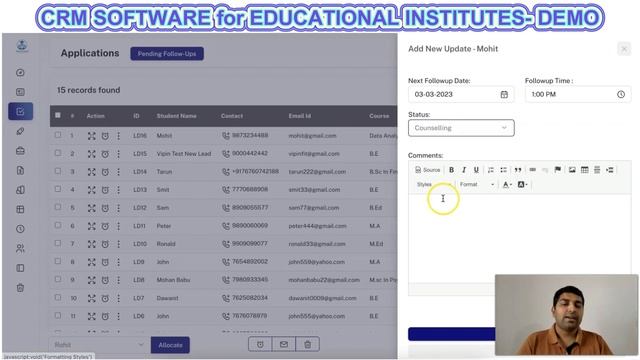The image size is (640, 360).
Task: Check the checkbox for Sam's row
Action: click(58, 207)
